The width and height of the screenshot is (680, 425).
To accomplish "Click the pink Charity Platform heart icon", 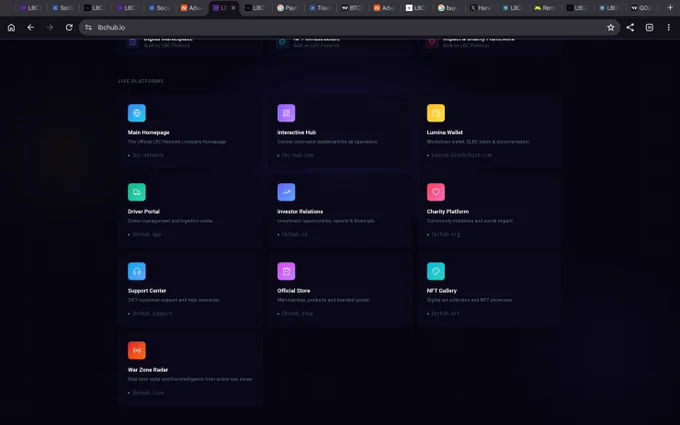I will click(x=436, y=192).
